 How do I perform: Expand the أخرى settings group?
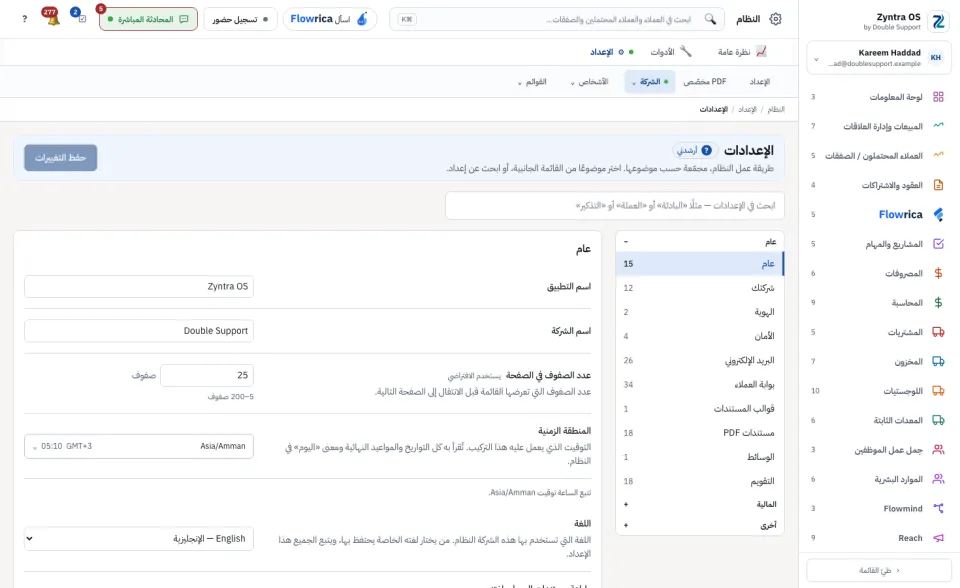[x=700, y=525]
